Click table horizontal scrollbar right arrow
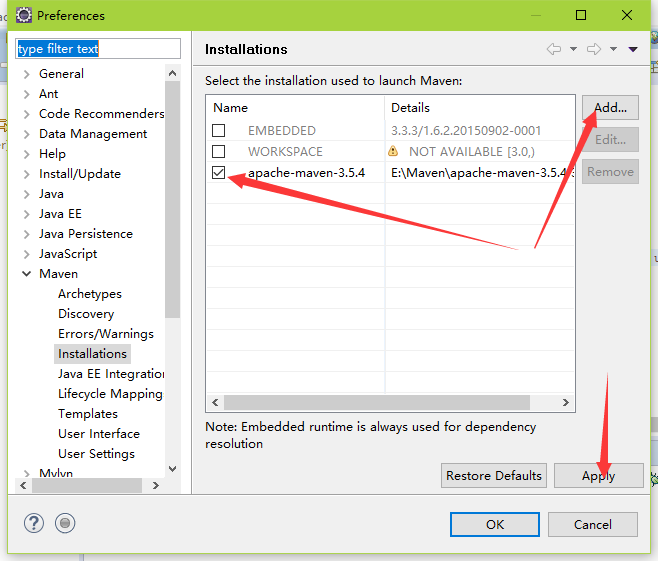The height and width of the screenshot is (561, 658). (565, 402)
